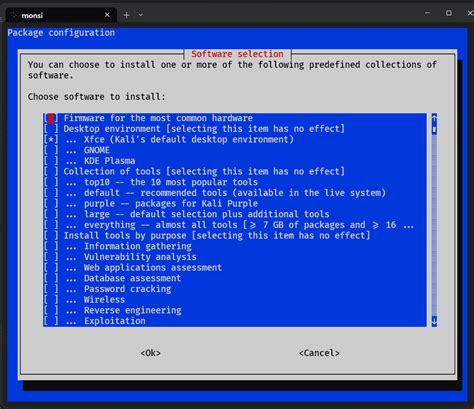Open a new terminal tab with plus icon

pyautogui.click(x=126, y=15)
